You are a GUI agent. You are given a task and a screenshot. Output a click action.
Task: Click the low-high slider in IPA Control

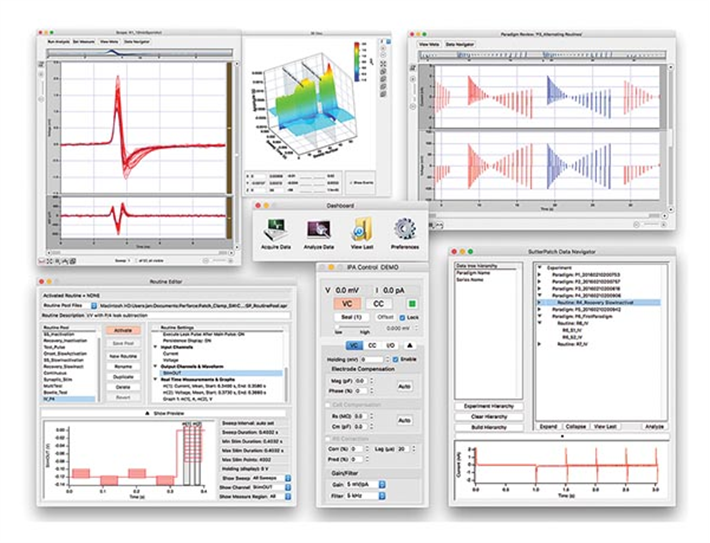point(353,327)
